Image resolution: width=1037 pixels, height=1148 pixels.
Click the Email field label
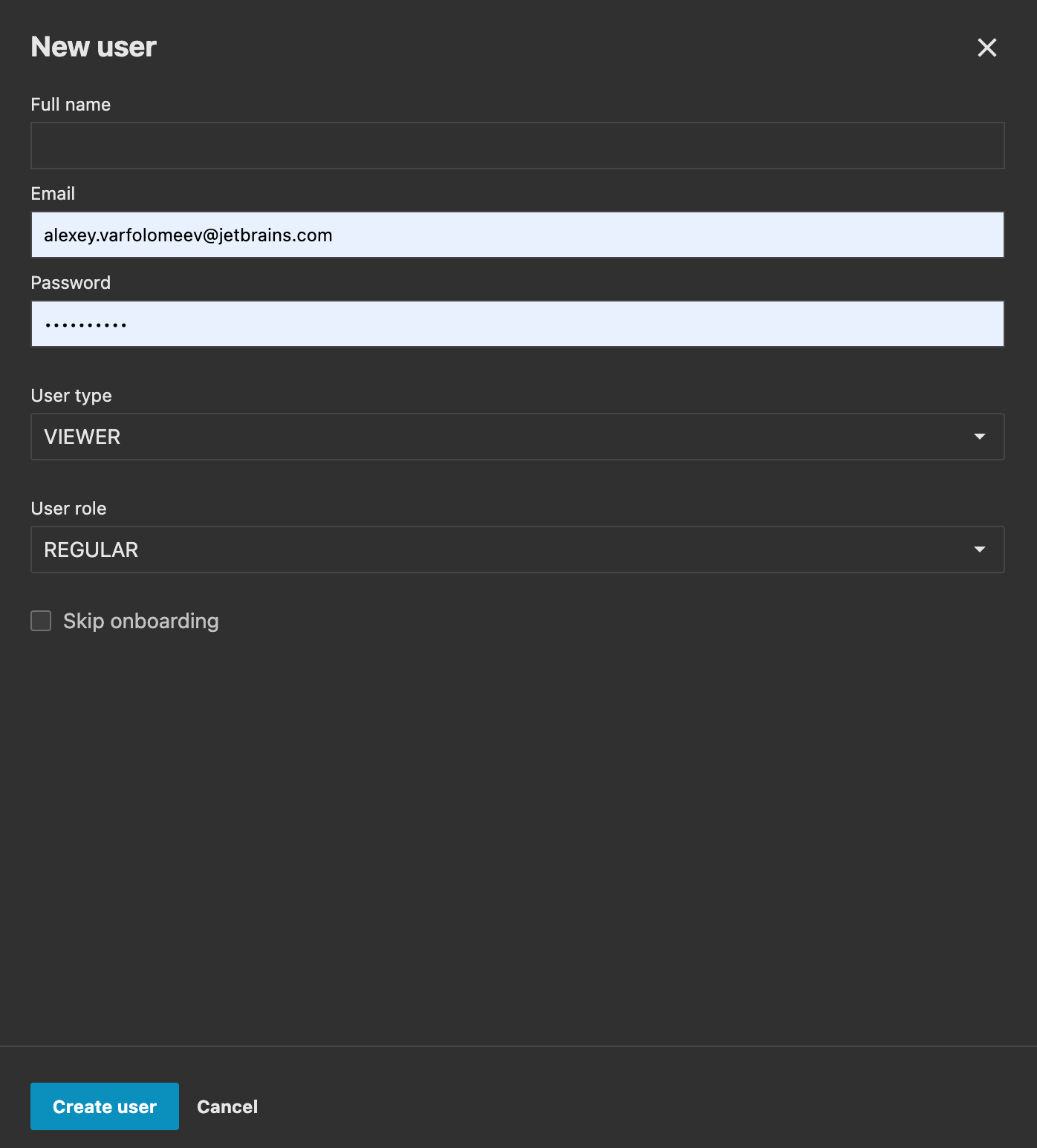(x=53, y=194)
